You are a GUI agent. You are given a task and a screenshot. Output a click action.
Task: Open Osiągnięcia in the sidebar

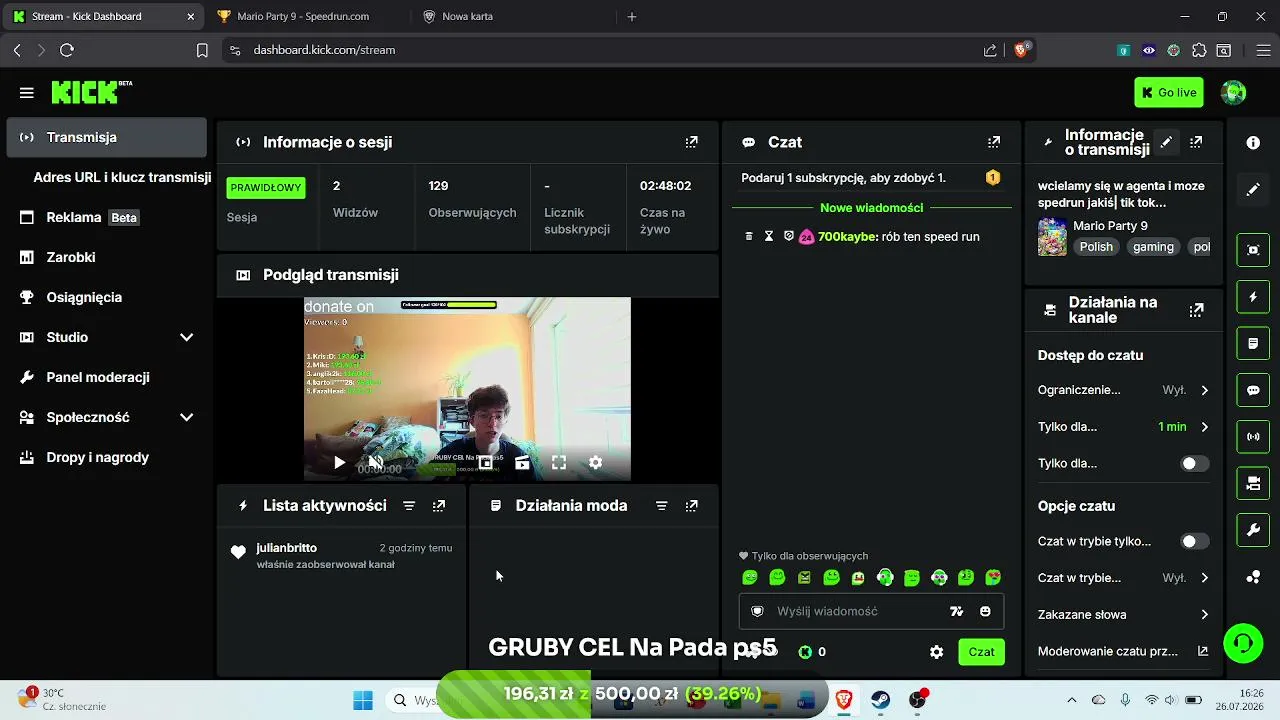(x=107, y=297)
